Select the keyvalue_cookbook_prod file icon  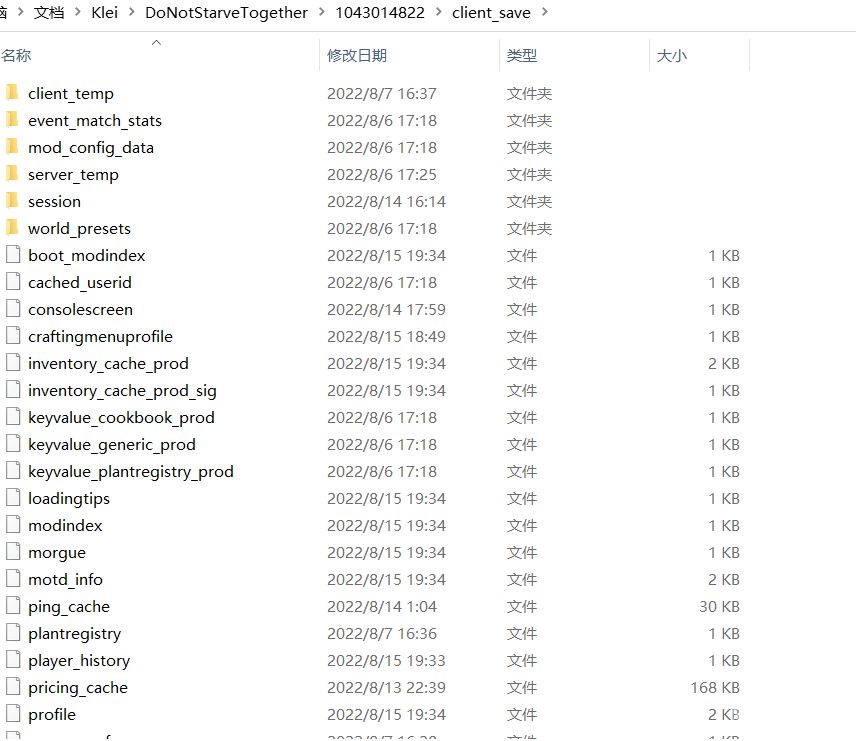pyautogui.click(x=13, y=417)
